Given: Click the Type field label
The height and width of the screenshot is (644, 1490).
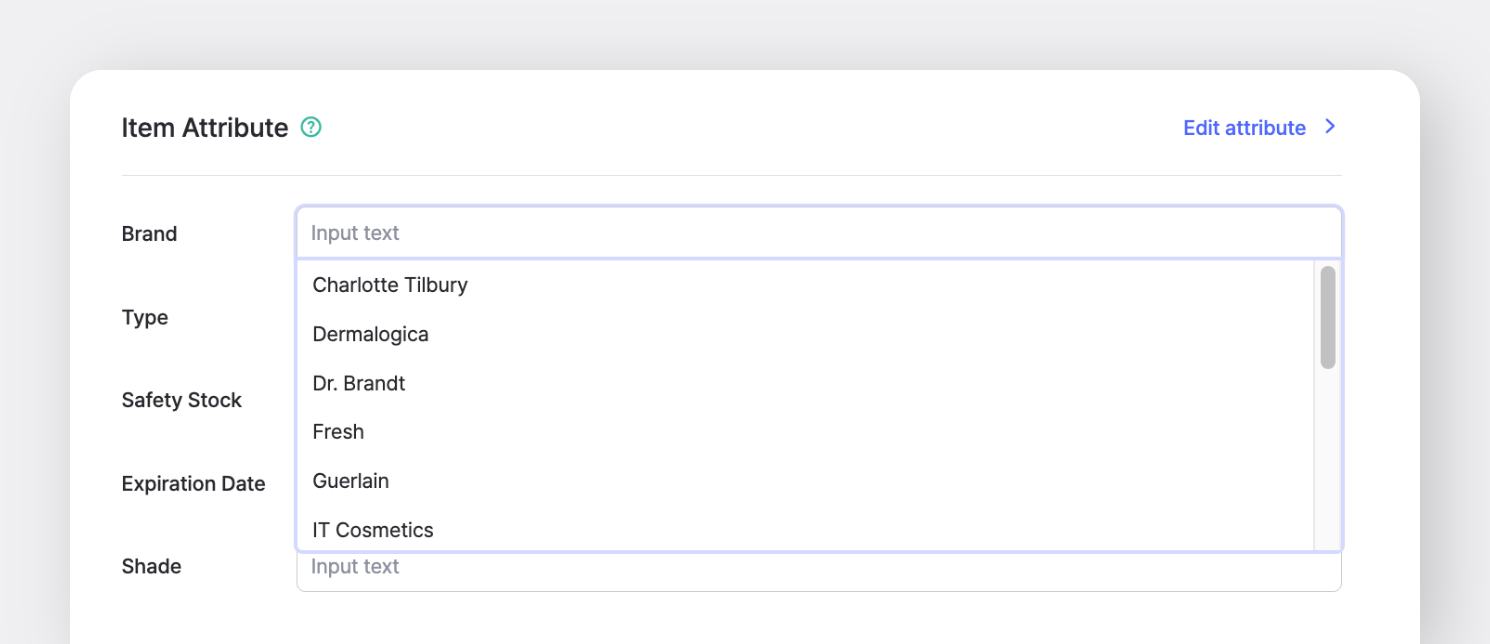Looking at the screenshot, I should 145,318.
